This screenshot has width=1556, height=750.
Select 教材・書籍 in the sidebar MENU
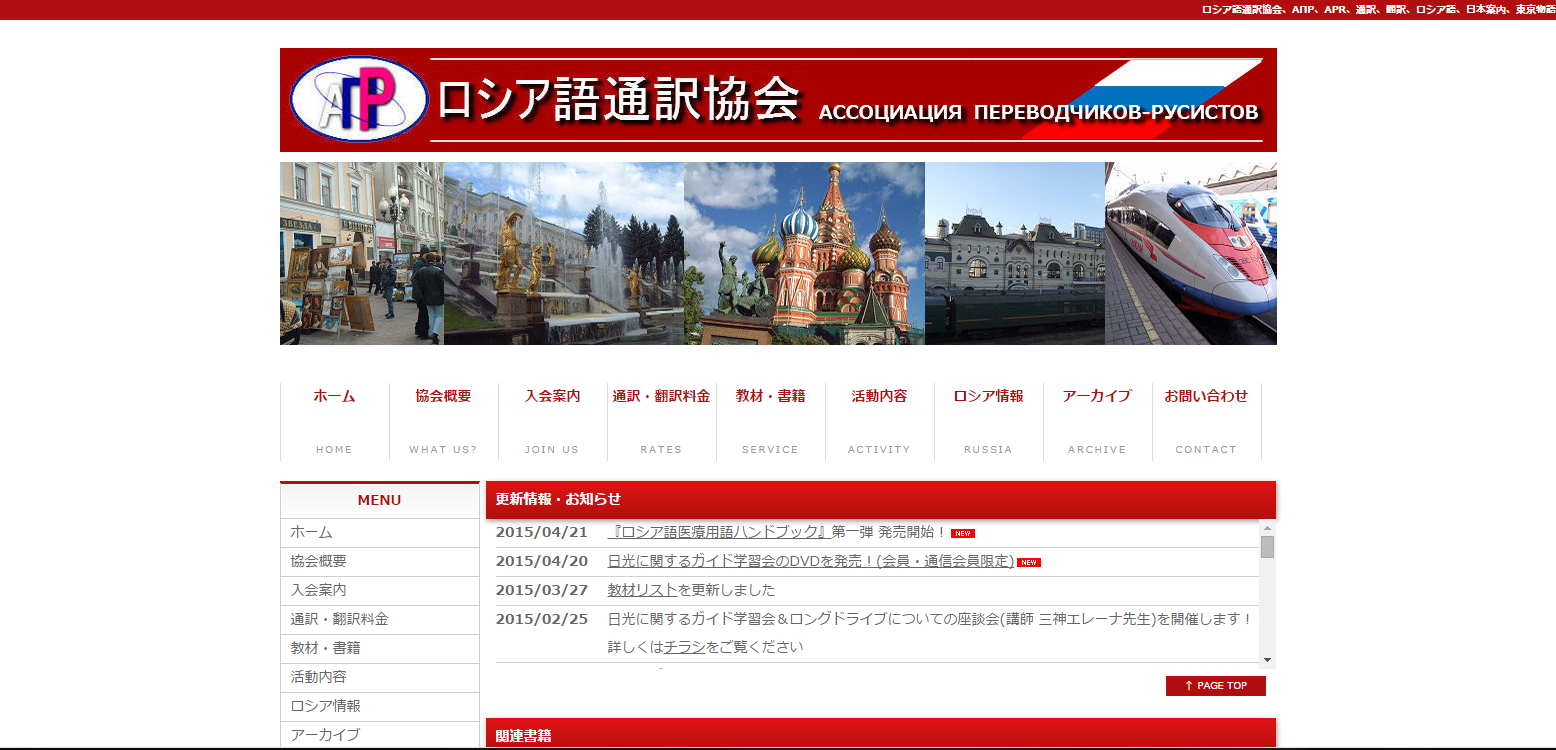click(x=380, y=649)
